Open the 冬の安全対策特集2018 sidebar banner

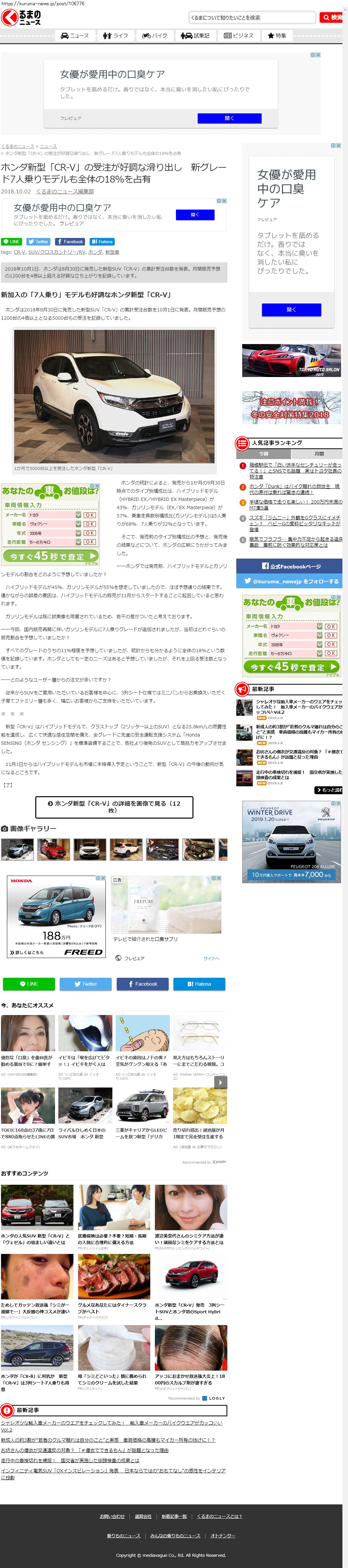(x=291, y=407)
